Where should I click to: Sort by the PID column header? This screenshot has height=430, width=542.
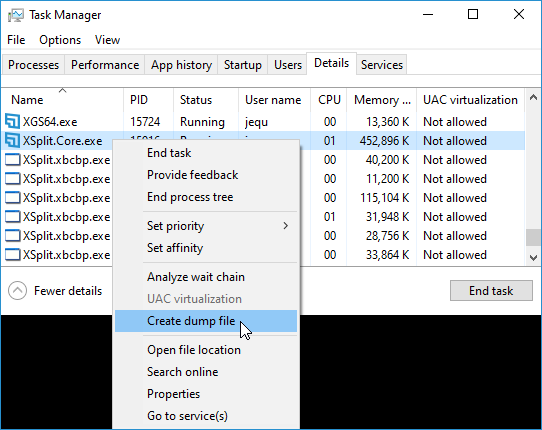tap(148, 100)
